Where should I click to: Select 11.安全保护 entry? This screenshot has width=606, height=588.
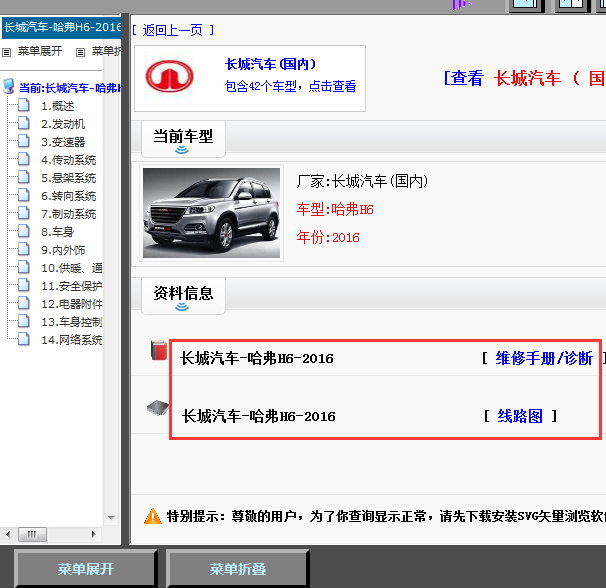tap(72, 286)
